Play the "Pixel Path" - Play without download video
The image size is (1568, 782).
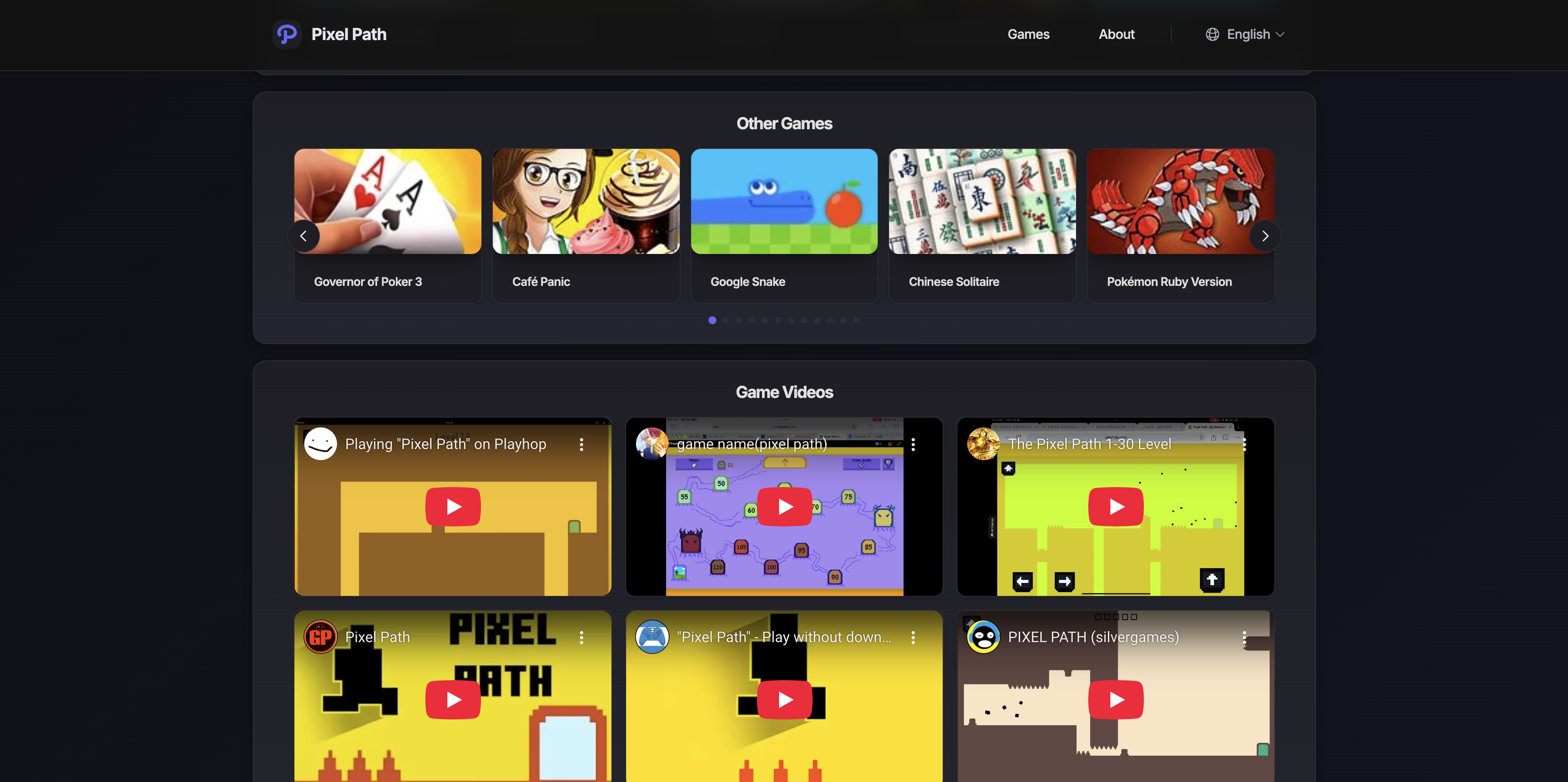pyautogui.click(x=784, y=700)
